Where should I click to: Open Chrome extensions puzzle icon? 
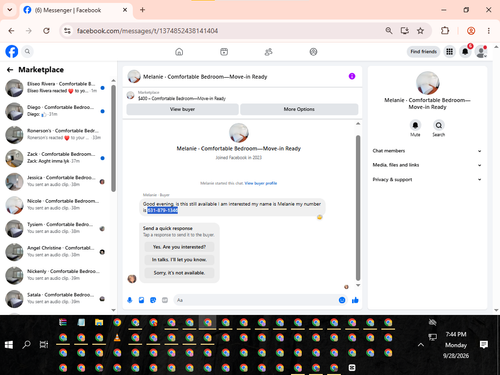point(445,31)
